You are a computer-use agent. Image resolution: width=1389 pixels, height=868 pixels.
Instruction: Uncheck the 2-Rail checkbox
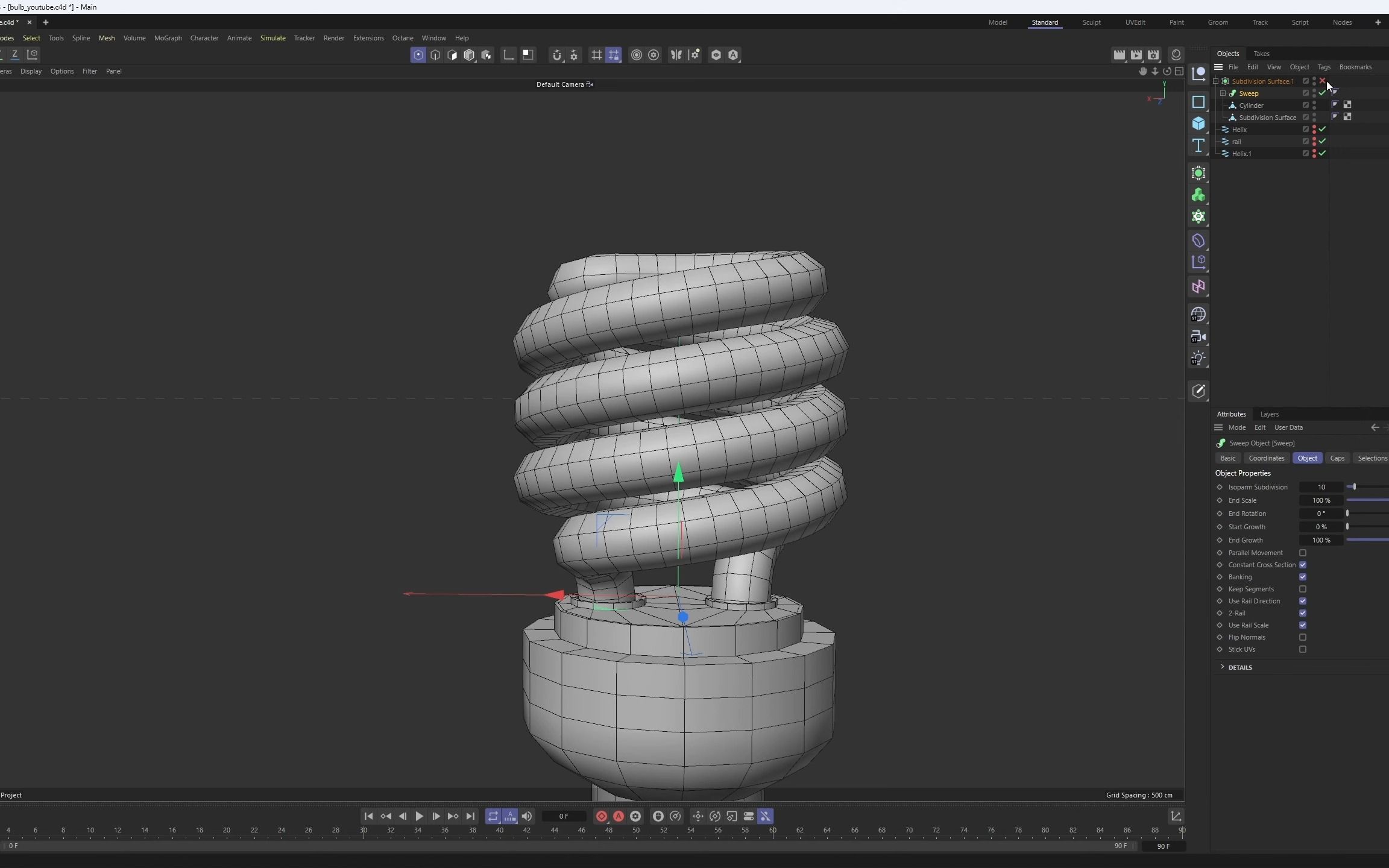pos(1303,612)
